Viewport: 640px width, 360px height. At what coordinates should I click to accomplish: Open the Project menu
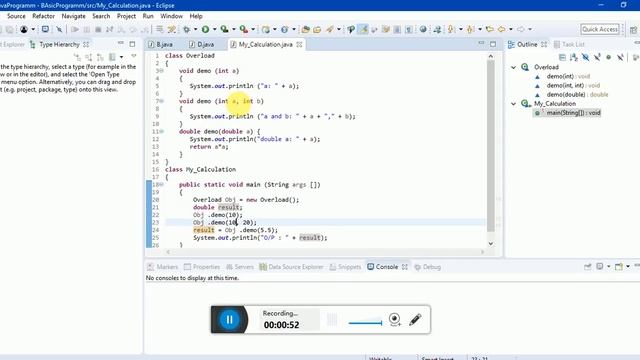[126, 16]
